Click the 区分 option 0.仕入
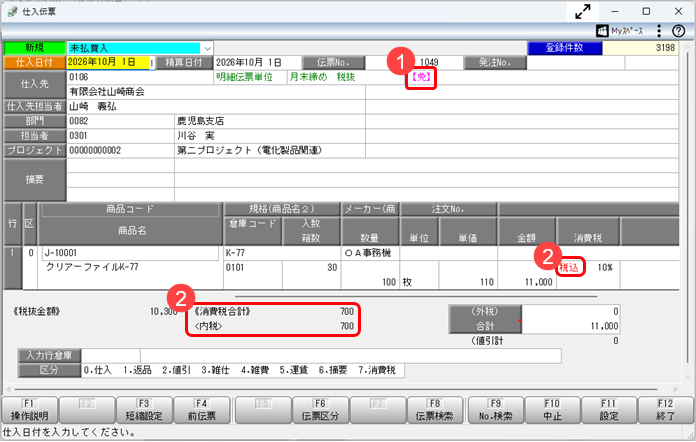Screen dimensions: 696x442 coord(98,370)
